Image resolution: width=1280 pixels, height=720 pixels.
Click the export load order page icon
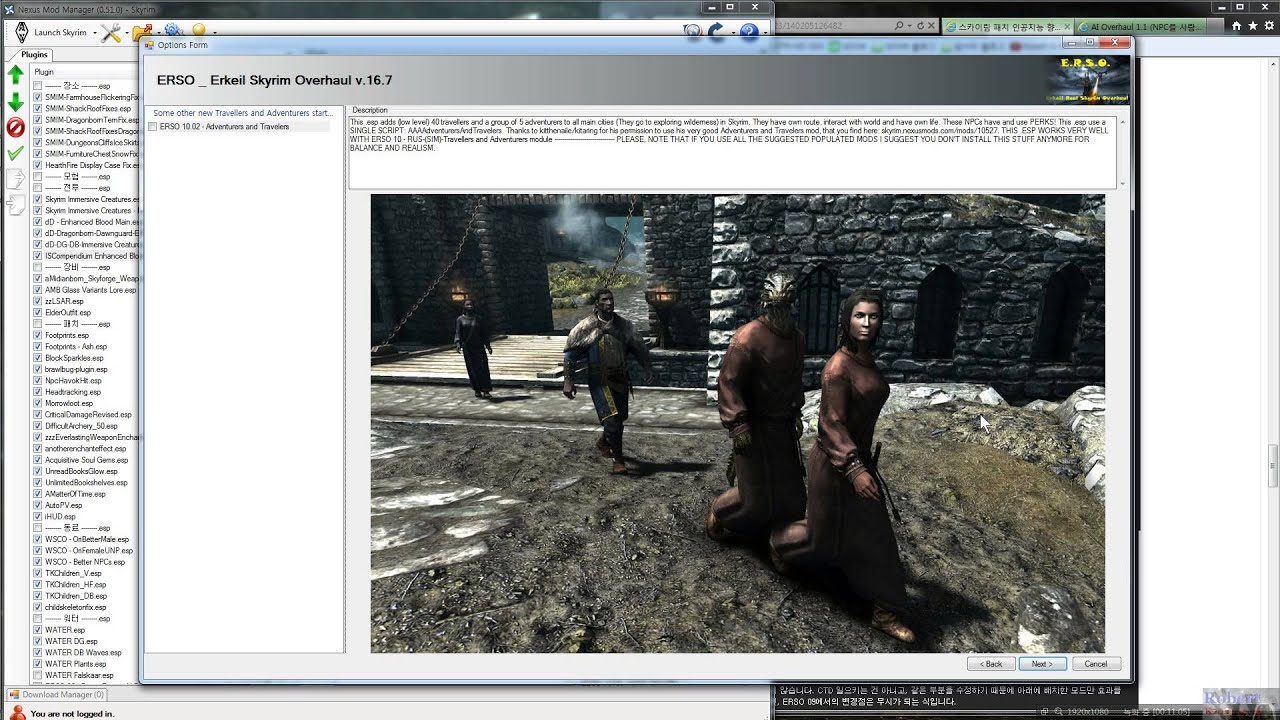[15, 180]
